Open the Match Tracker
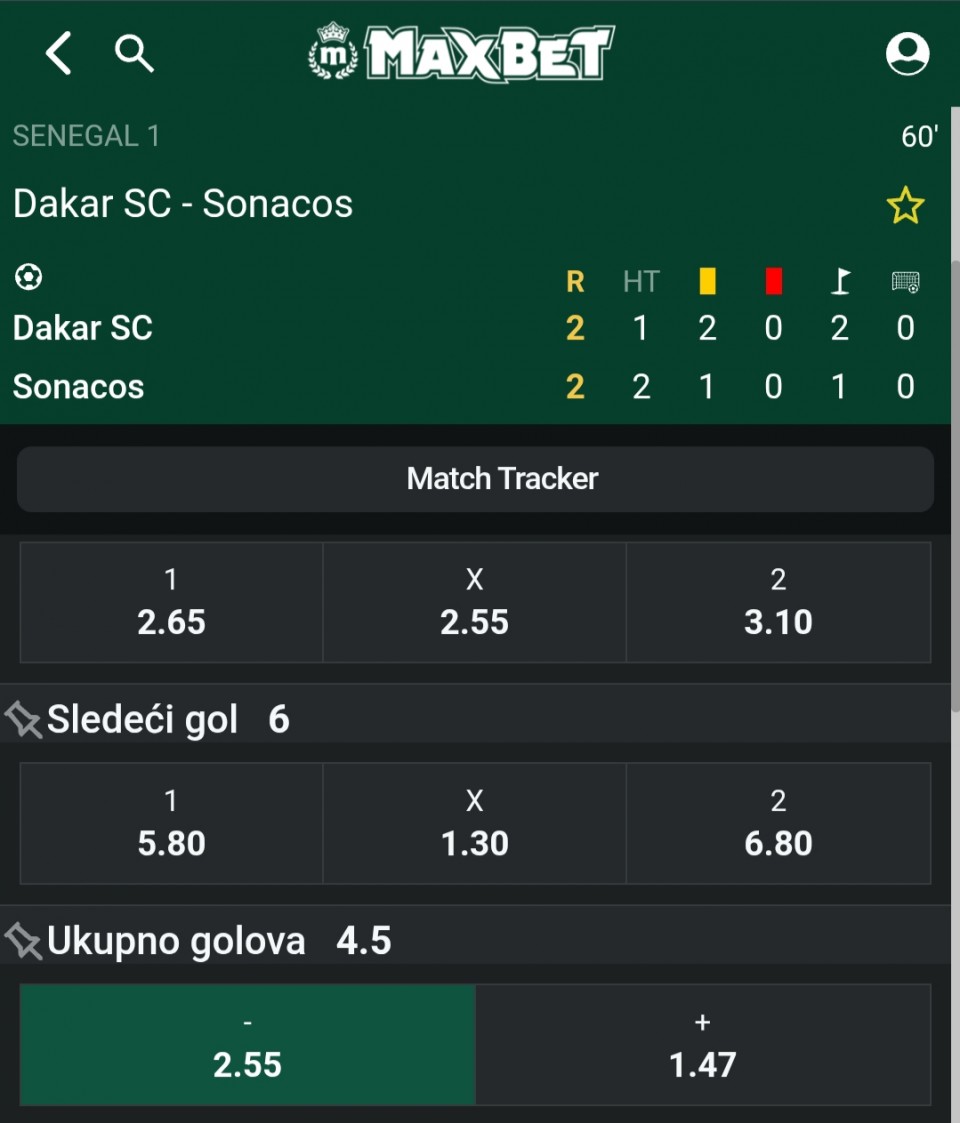960x1123 pixels. click(x=476, y=479)
